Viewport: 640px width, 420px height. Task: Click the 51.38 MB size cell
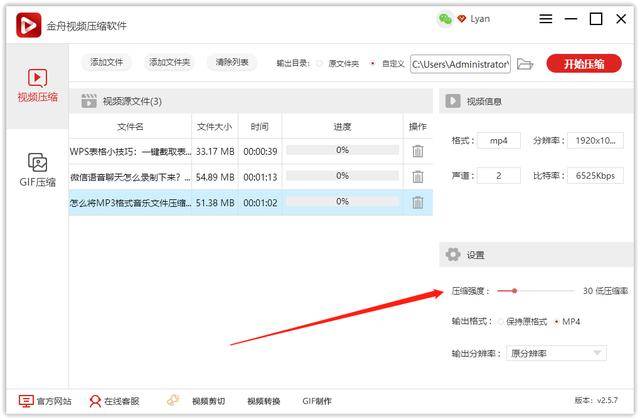pyautogui.click(x=215, y=202)
